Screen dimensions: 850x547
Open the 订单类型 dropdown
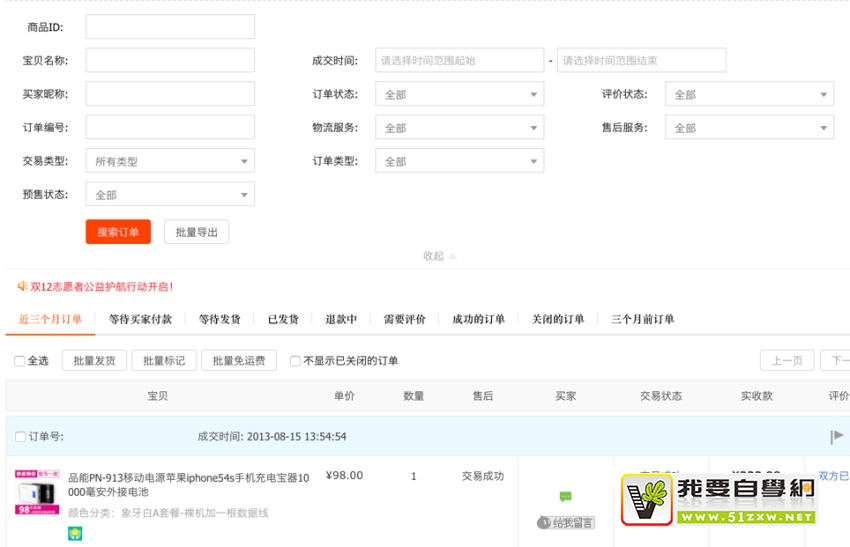click(x=460, y=161)
